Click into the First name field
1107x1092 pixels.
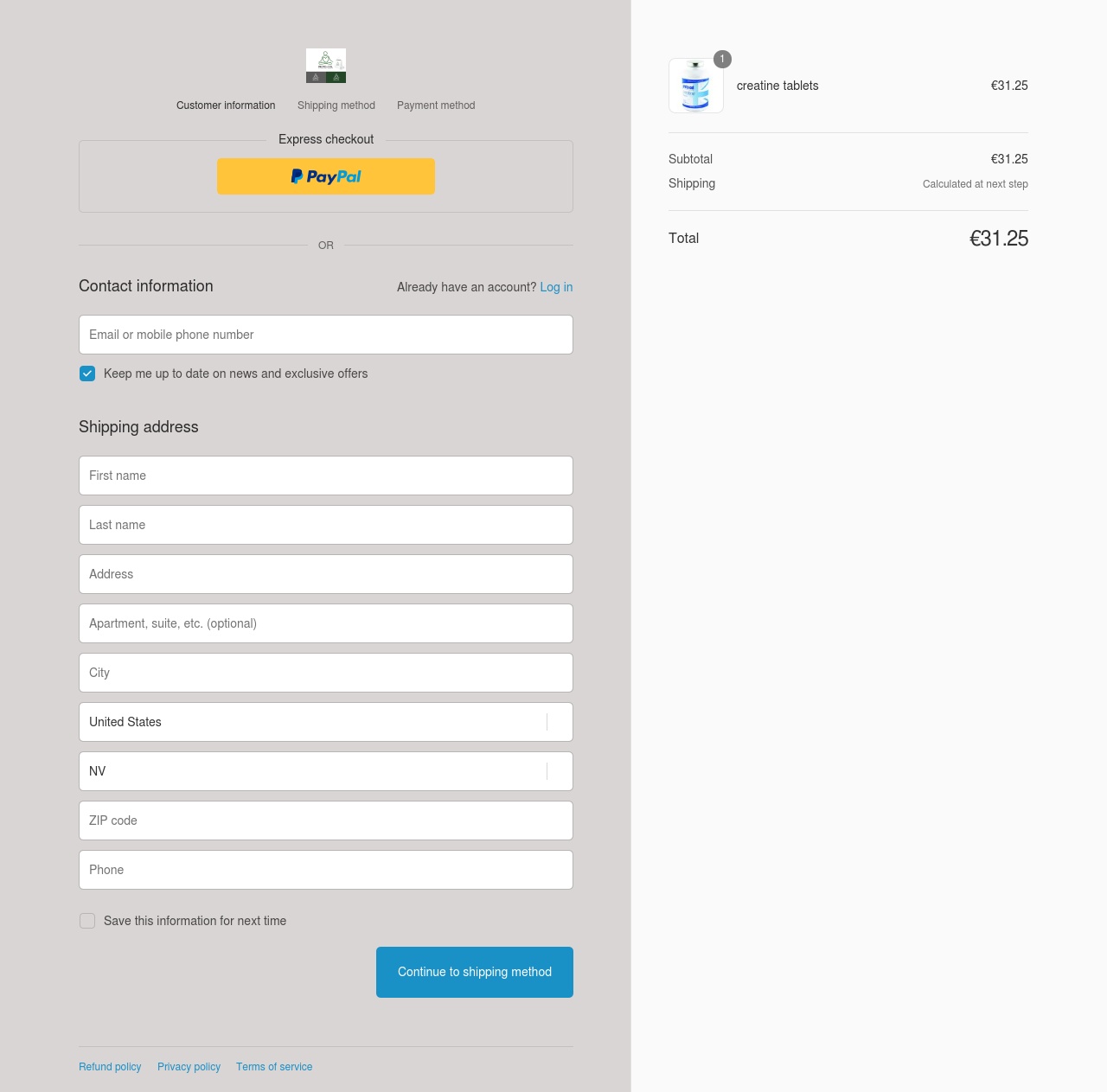tap(326, 476)
